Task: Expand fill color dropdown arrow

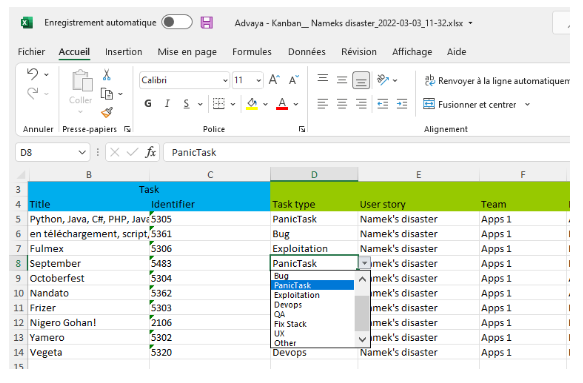Action: [265, 104]
